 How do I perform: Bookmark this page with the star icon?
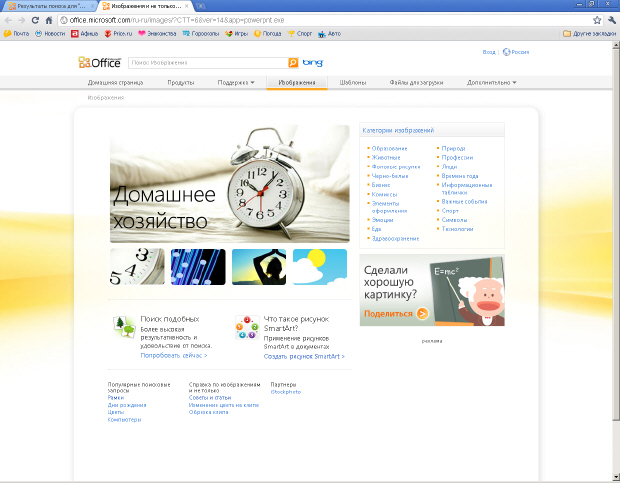point(597,20)
